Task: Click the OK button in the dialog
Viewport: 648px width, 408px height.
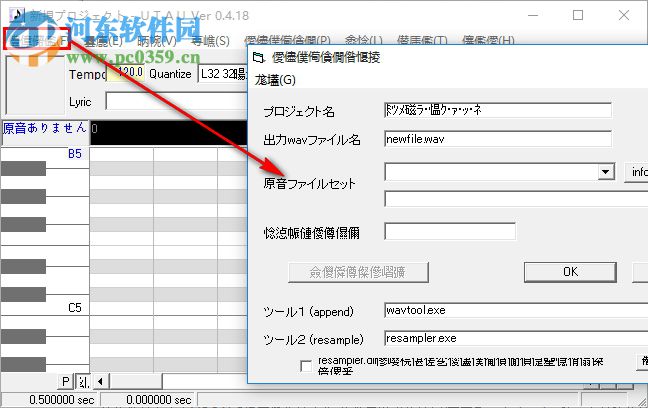Action: [570, 272]
